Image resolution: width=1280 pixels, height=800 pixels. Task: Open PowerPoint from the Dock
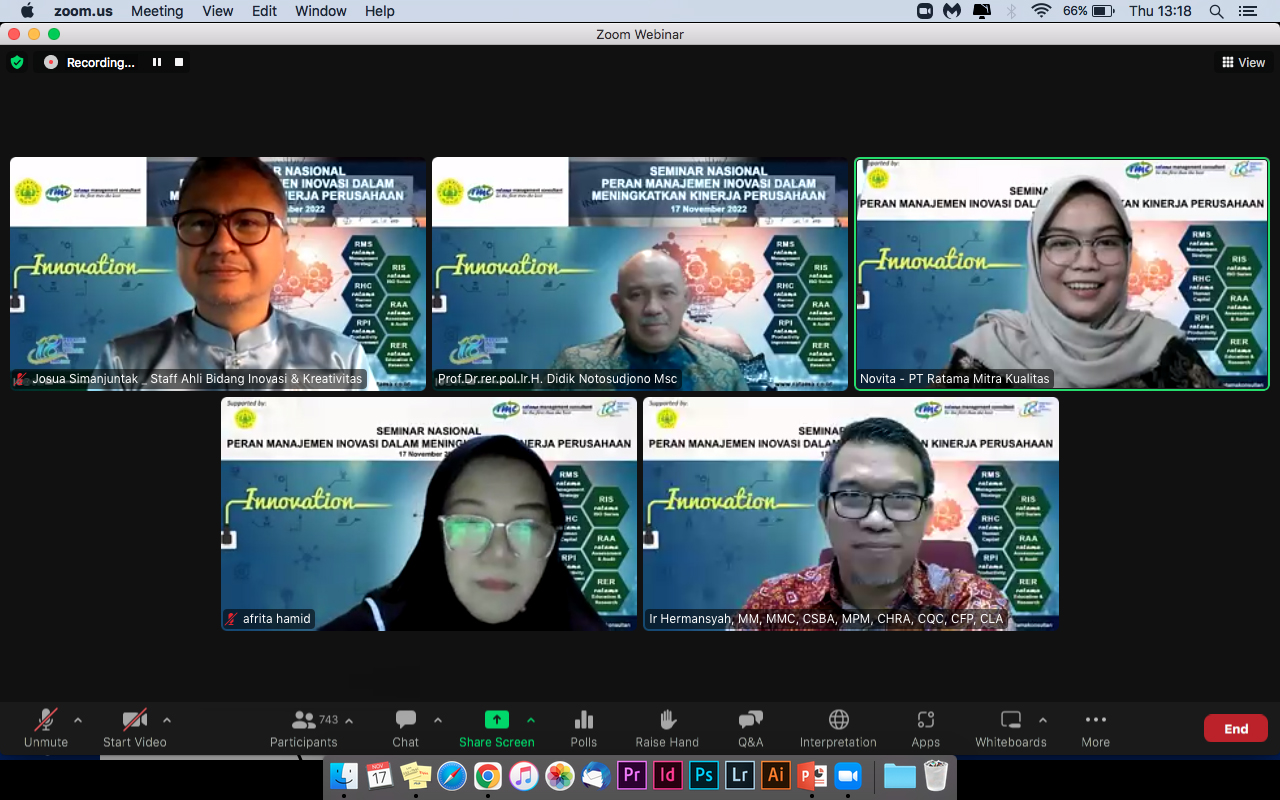pyautogui.click(x=812, y=775)
